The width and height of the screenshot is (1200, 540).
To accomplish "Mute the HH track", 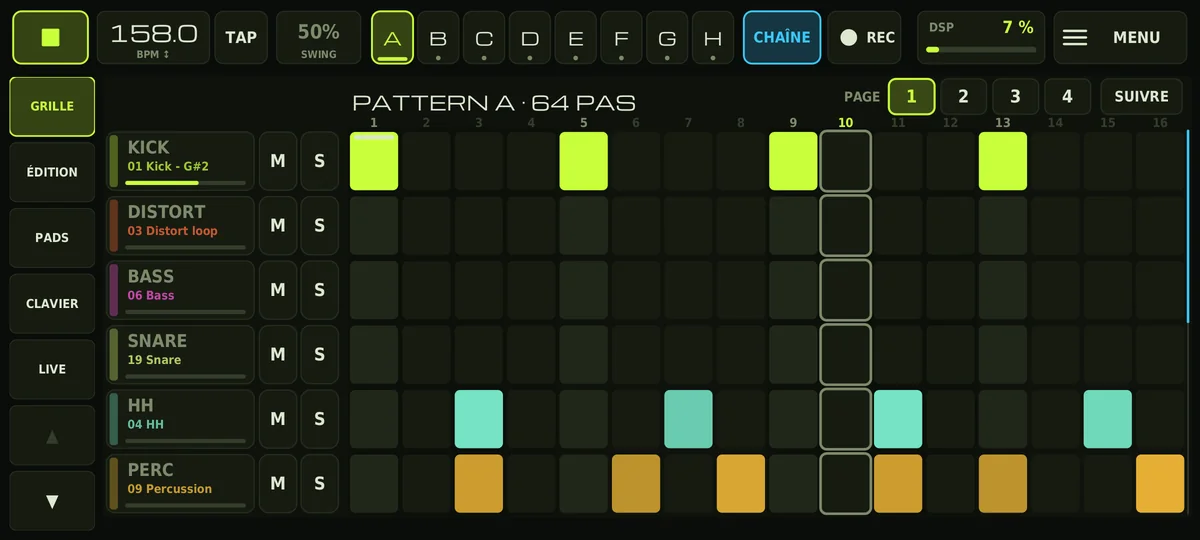I will pyautogui.click(x=278, y=419).
